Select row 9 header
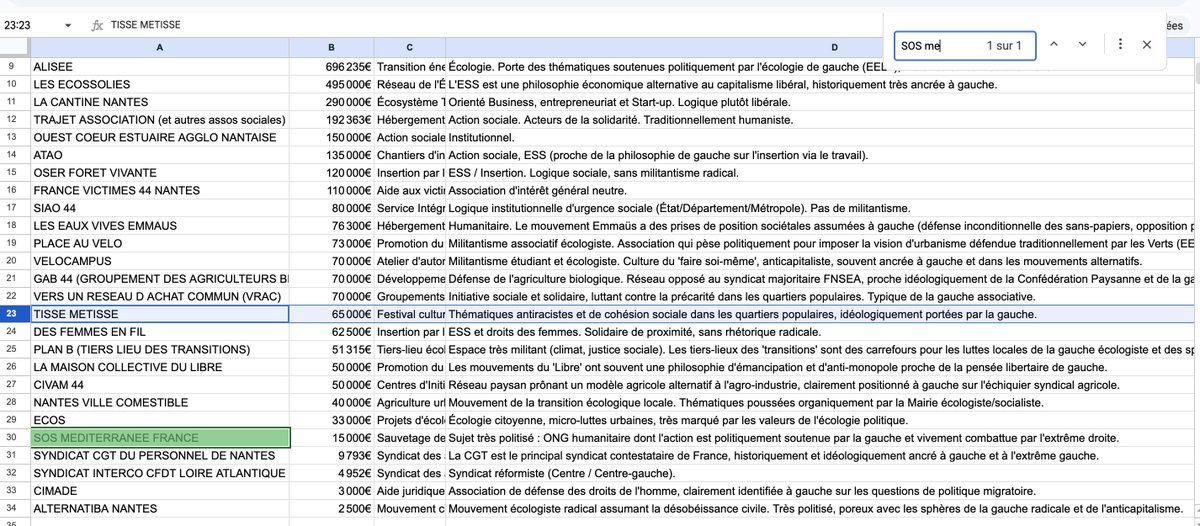Image resolution: width=1200 pixels, height=526 pixels. [14, 66]
